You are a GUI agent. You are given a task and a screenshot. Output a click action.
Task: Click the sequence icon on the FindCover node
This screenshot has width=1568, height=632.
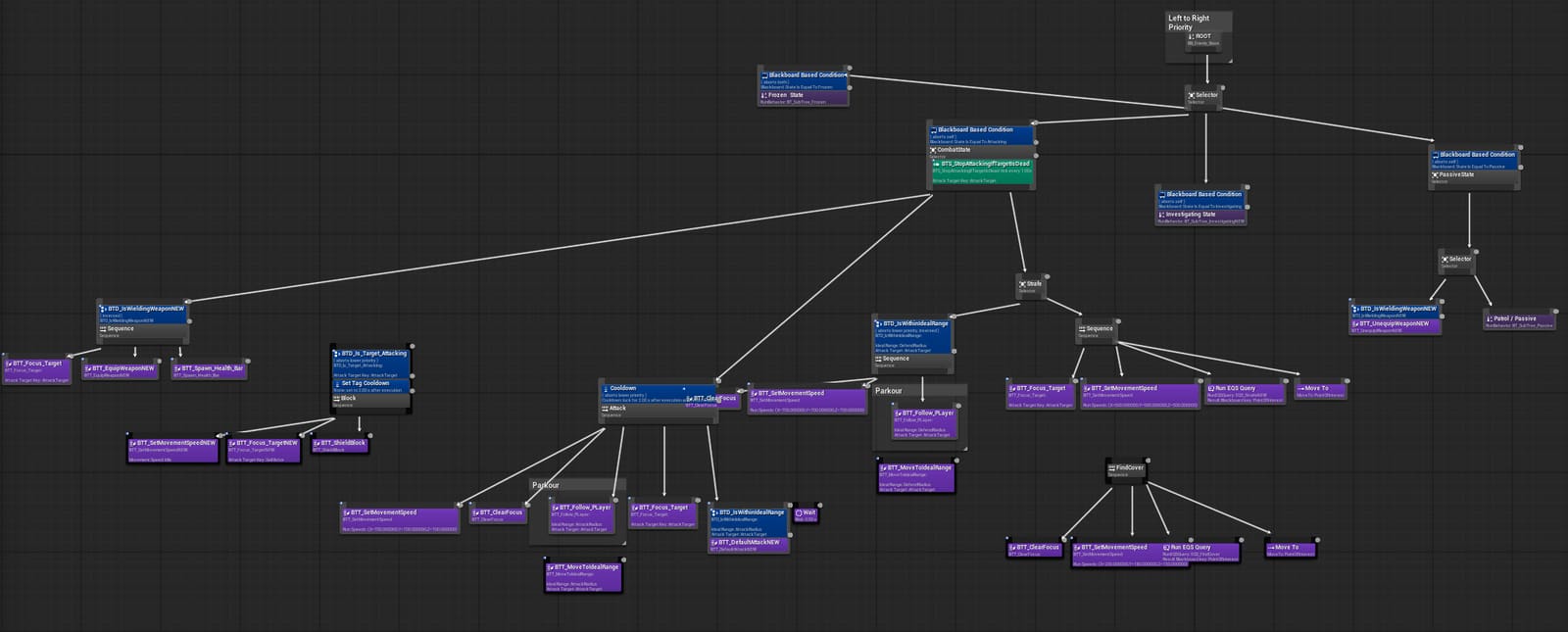[1111, 467]
